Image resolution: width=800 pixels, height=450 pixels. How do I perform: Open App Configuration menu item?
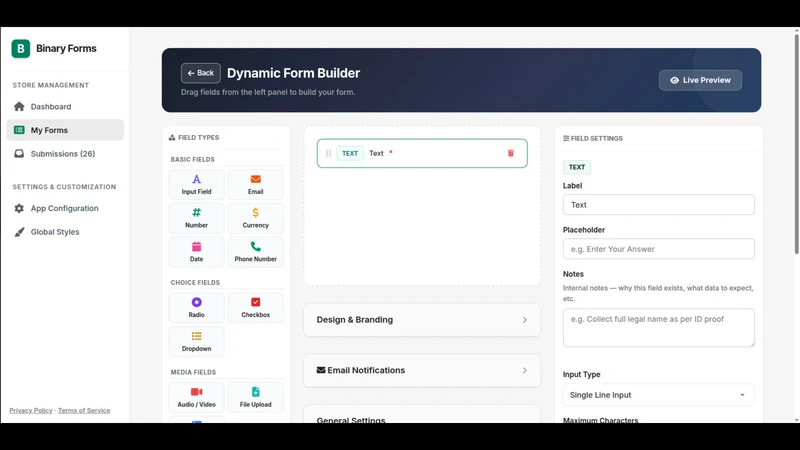coord(65,208)
